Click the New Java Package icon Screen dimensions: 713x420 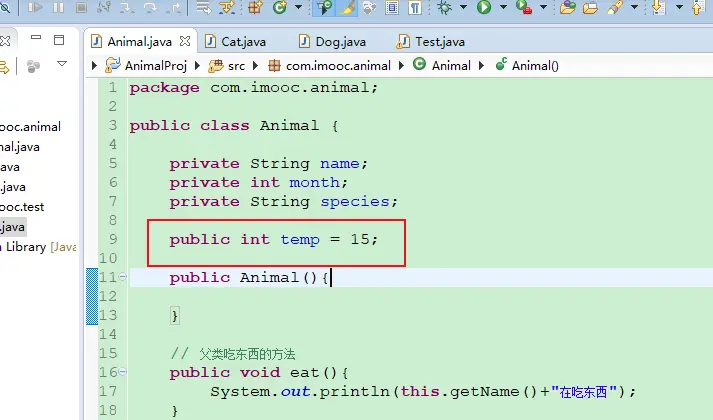click(x=256, y=7)
